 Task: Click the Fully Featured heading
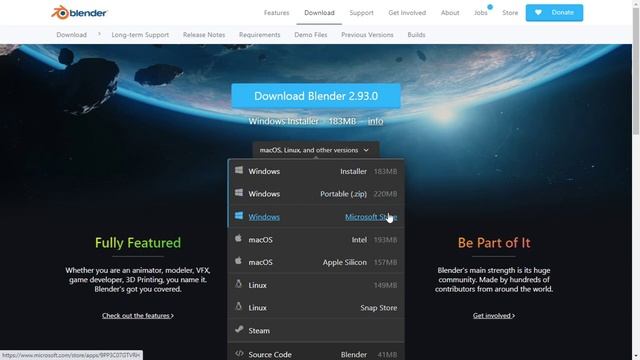(x=138, y=243)
